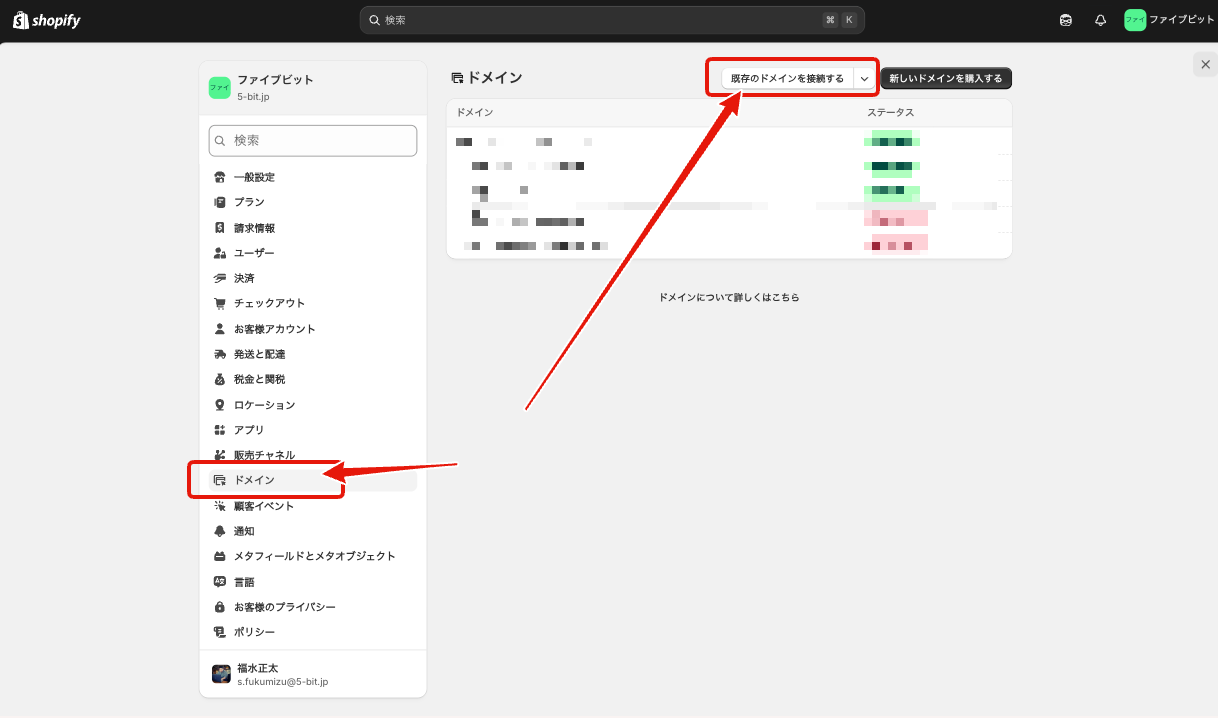
Task: Open 一般設定 from the sidebar
Action: pyautogui.click(x=252, y=176)
